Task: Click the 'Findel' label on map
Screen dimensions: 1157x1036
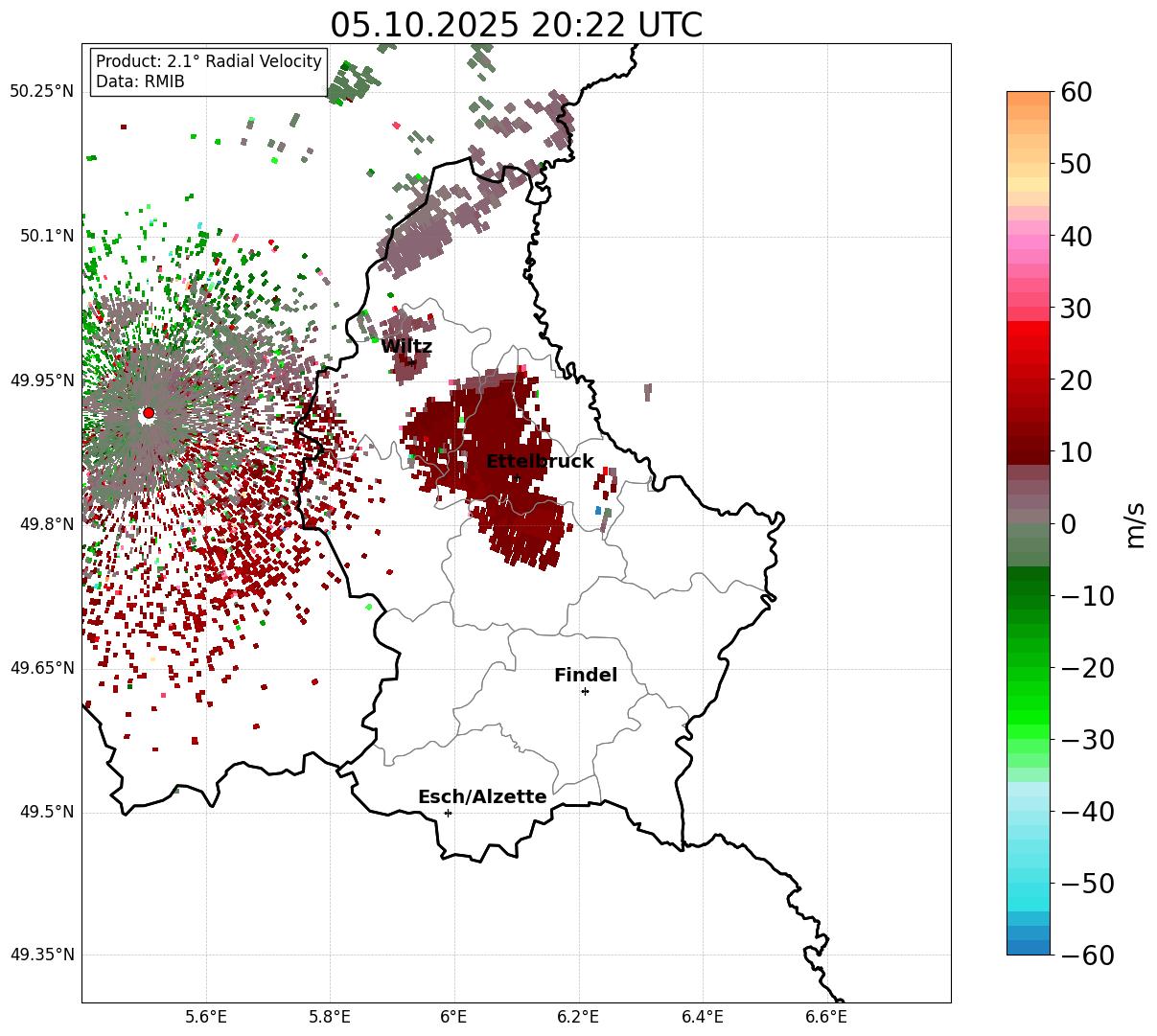Action: [x=586, y=676]
